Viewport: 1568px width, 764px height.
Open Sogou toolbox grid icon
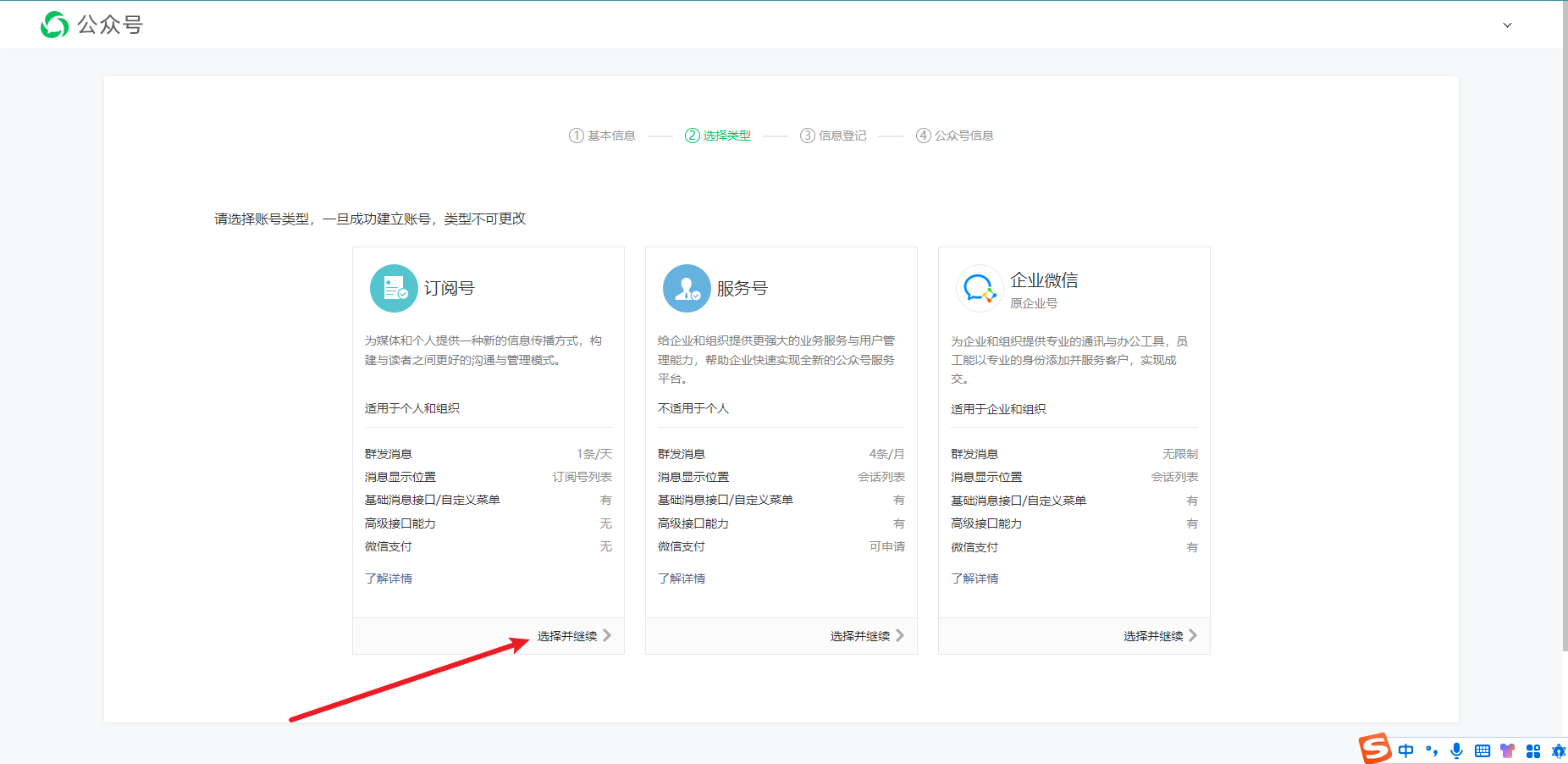point(1533,750)
